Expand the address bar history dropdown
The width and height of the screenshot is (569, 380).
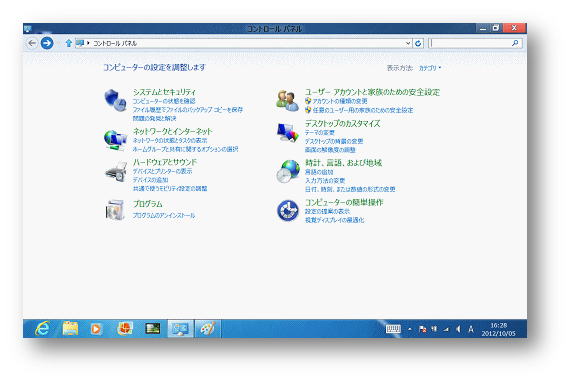[408, 43]
